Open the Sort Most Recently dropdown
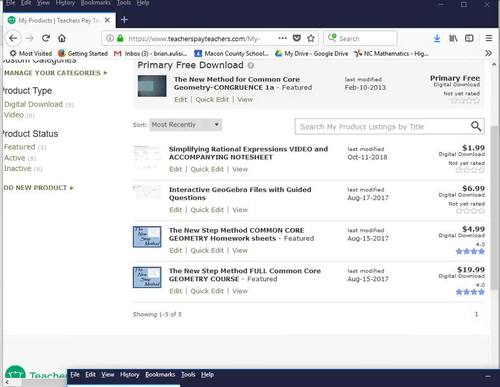This screenshot has width=500, height=387. coord(185,125)
